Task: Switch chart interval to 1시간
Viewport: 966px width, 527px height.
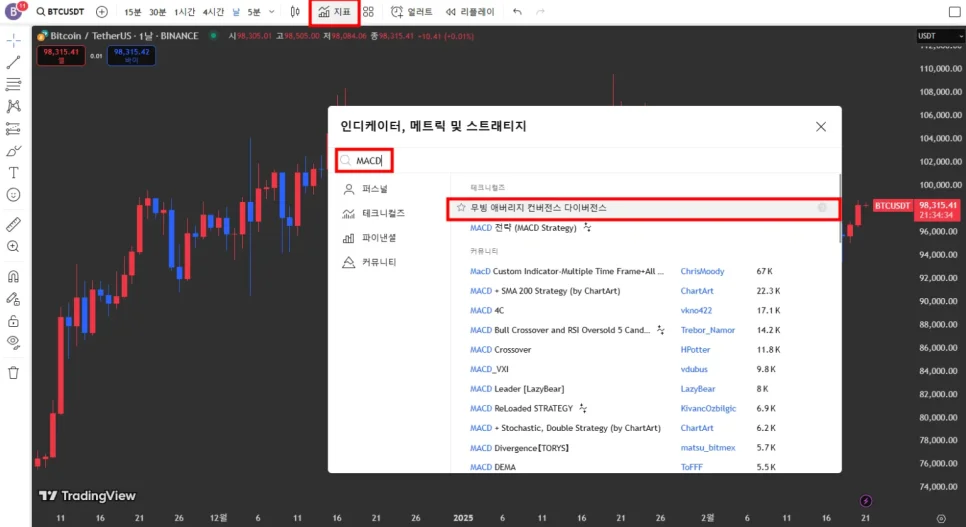Action: point(184,12)
